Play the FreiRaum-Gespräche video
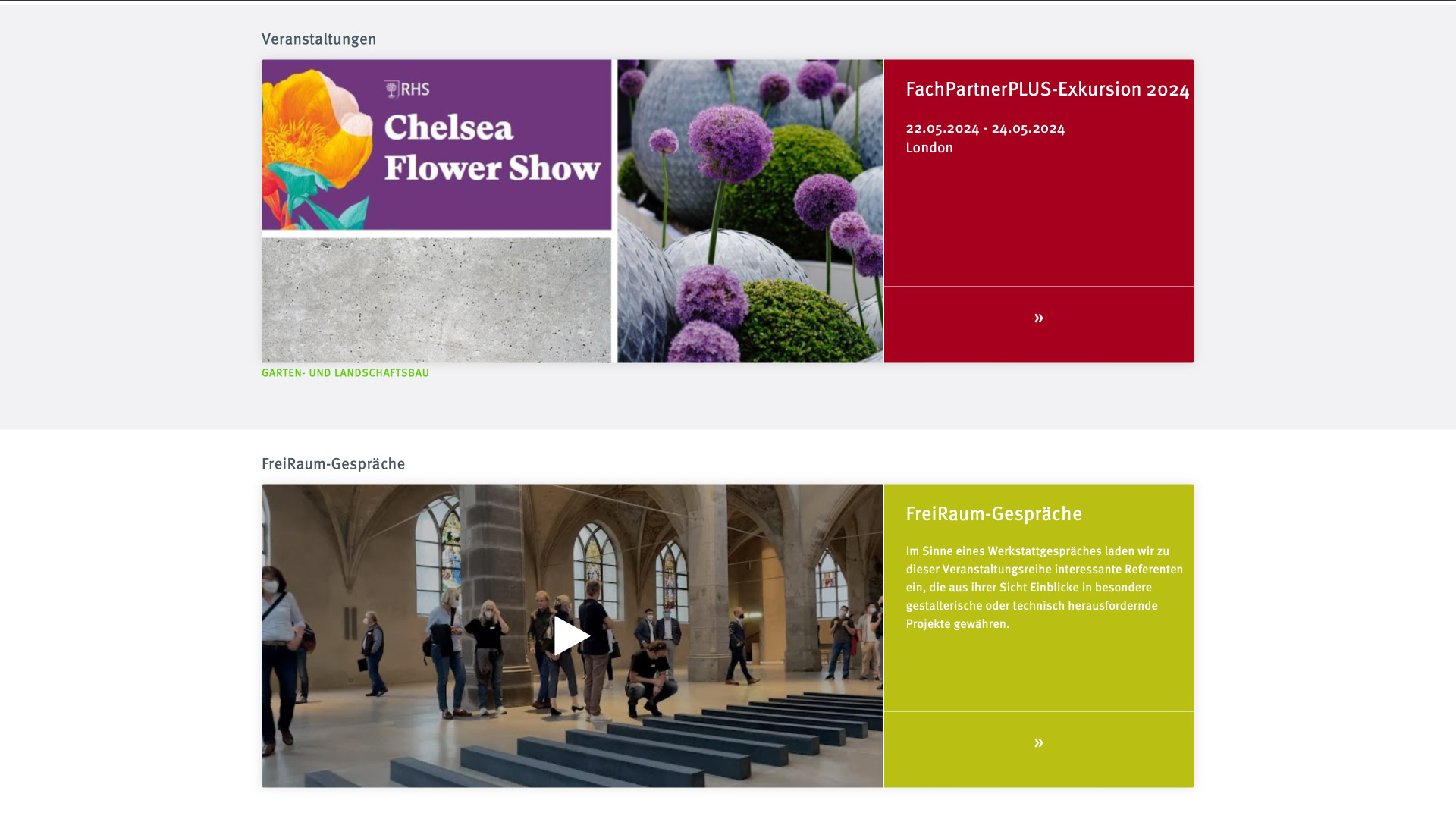Image resolution: width=1456 pixels, height=819 pixels. click(x=572, y=635)
